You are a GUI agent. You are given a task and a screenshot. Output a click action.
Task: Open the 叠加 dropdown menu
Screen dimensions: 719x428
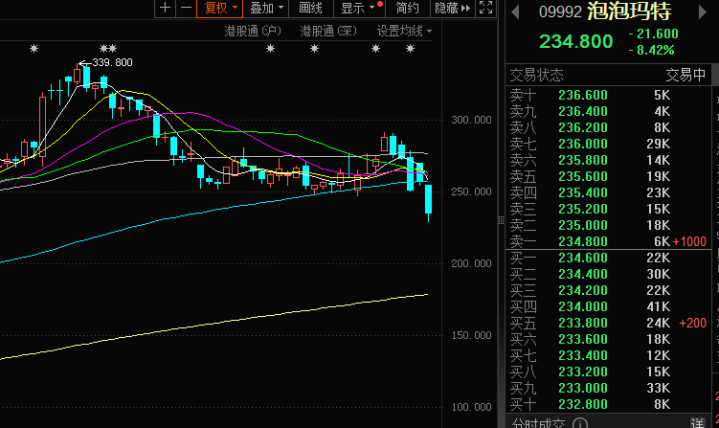pos(267,8)
